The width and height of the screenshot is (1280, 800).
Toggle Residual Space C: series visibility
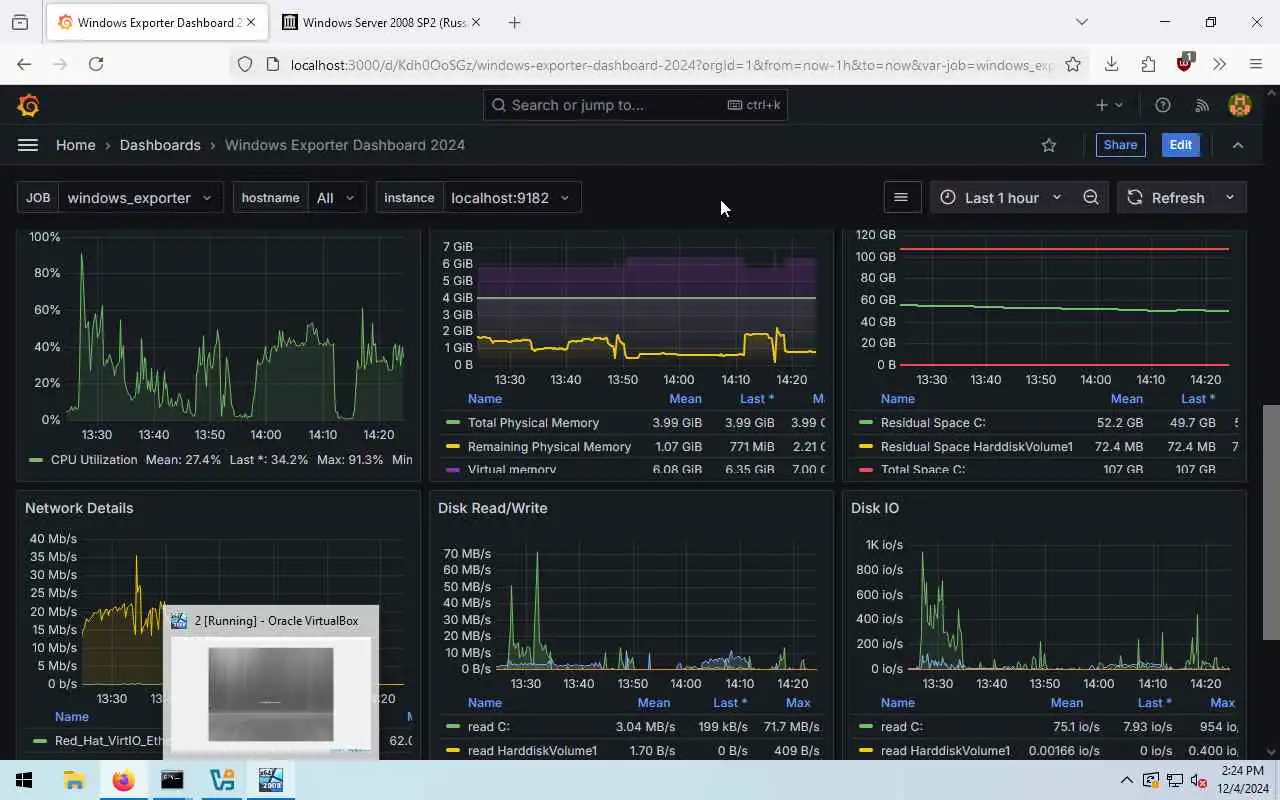(932, 423)
